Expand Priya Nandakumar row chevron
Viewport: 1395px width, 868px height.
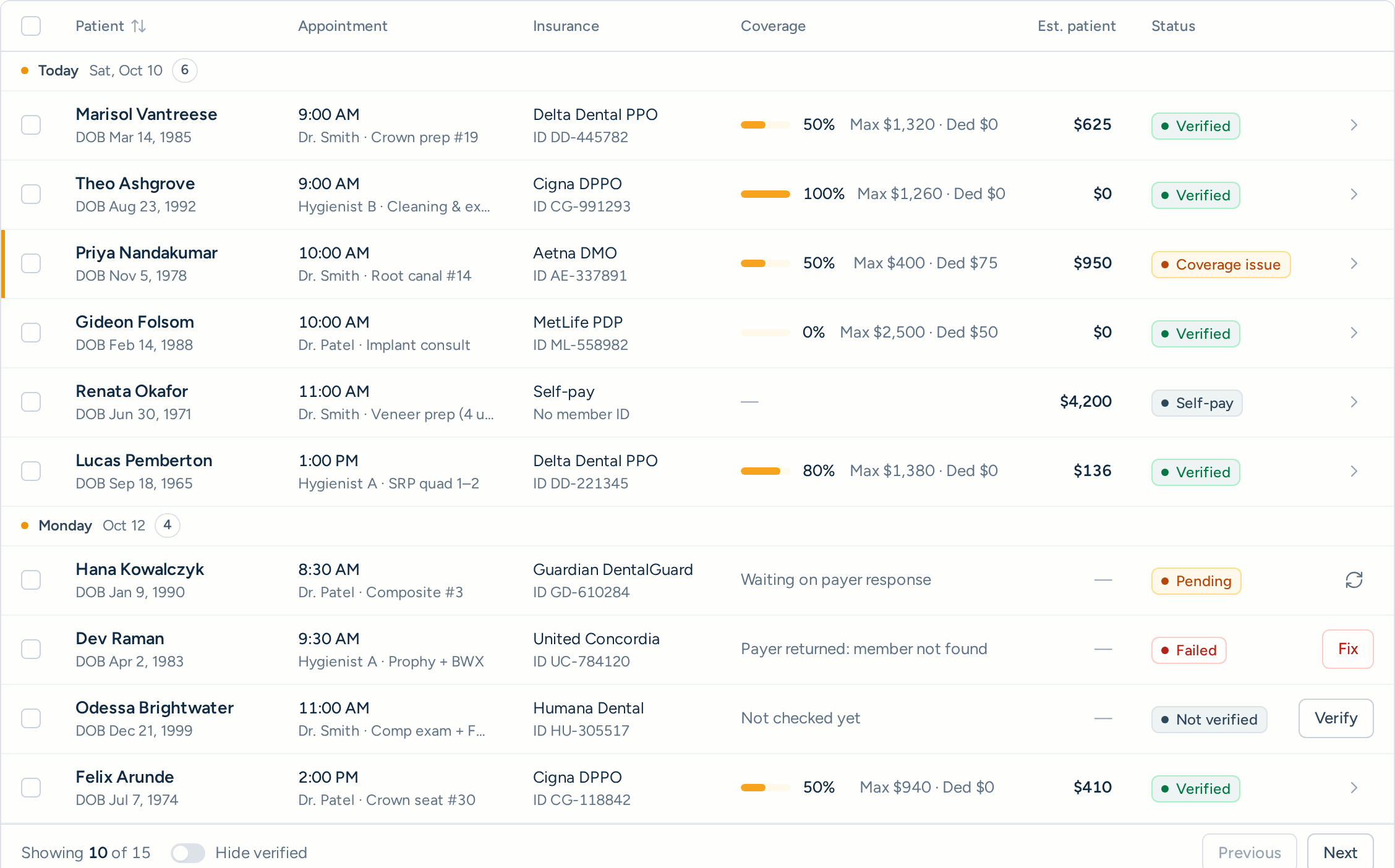click(x=1354, y=263)
